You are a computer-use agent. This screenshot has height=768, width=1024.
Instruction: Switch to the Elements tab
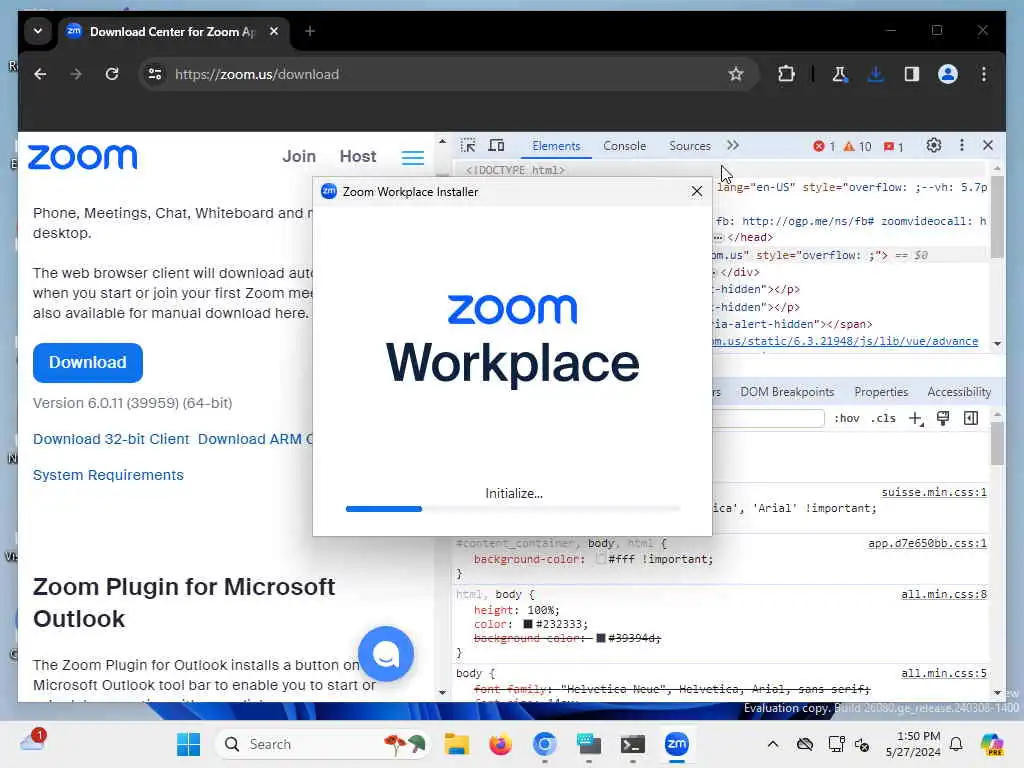(556, 146)
